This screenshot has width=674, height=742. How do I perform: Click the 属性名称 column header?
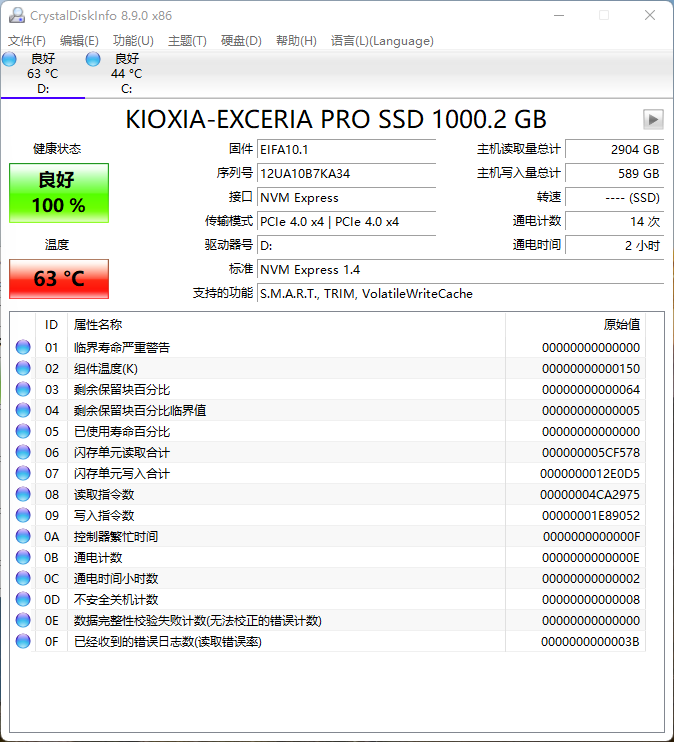(286, 325)
